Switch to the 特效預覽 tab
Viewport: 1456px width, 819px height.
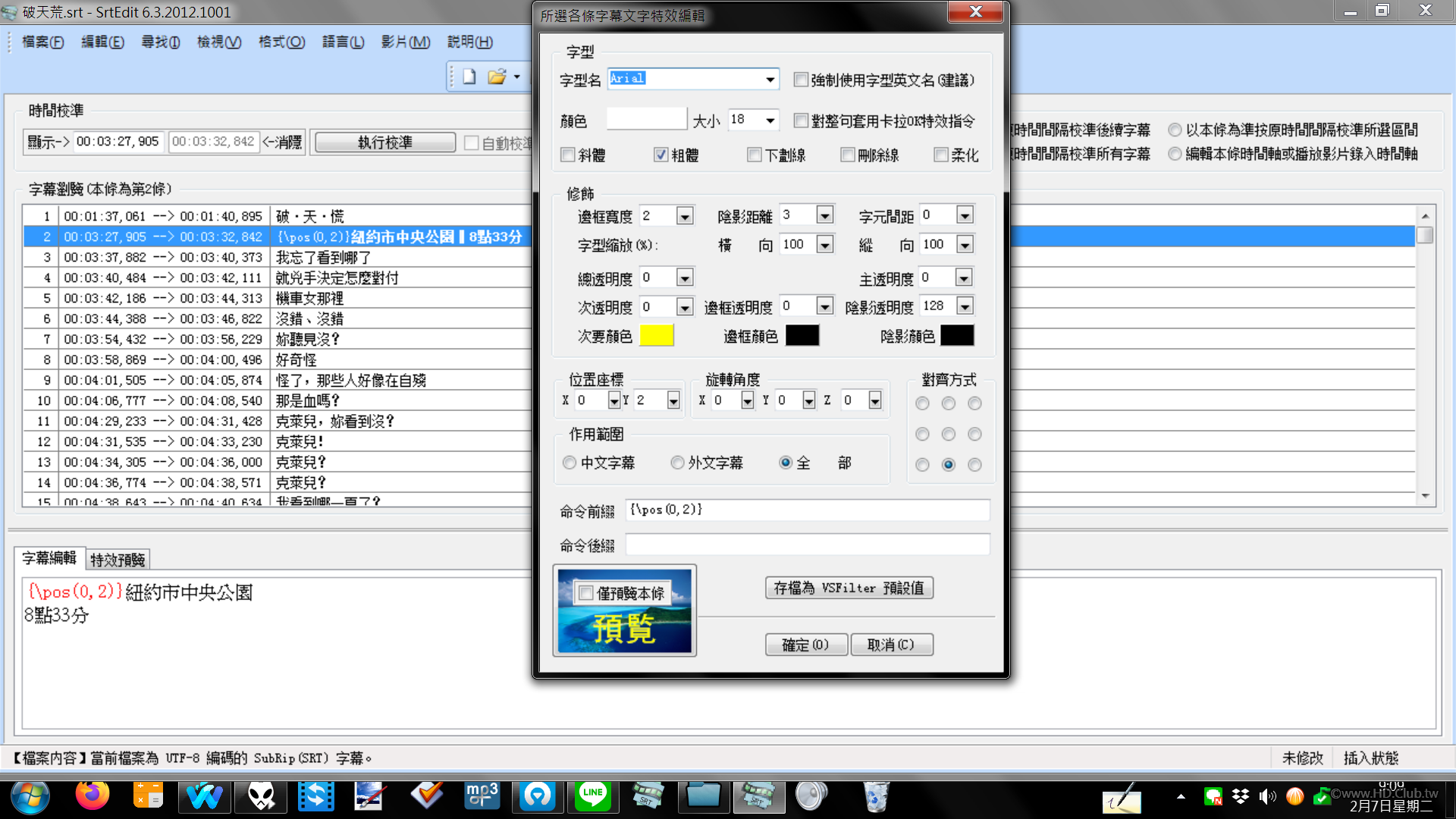(x=118, y=559)
